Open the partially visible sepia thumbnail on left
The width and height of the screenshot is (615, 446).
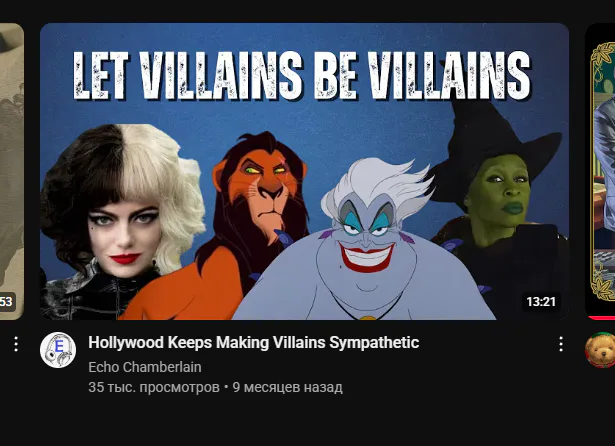click(x=12, y=171)
